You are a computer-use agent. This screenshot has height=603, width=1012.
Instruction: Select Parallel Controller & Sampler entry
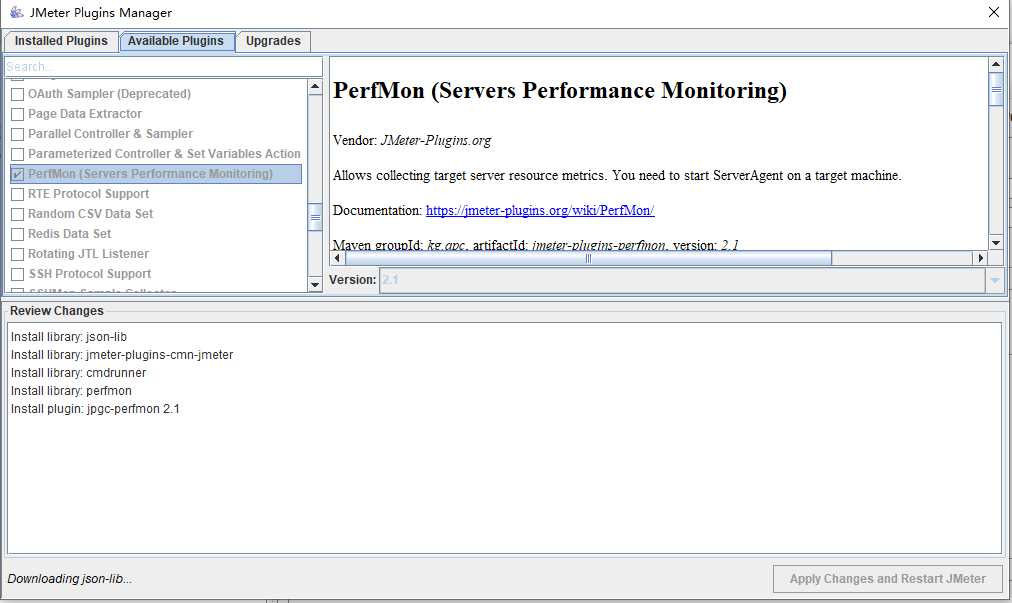pyautogui.click(x=110, y=134)
